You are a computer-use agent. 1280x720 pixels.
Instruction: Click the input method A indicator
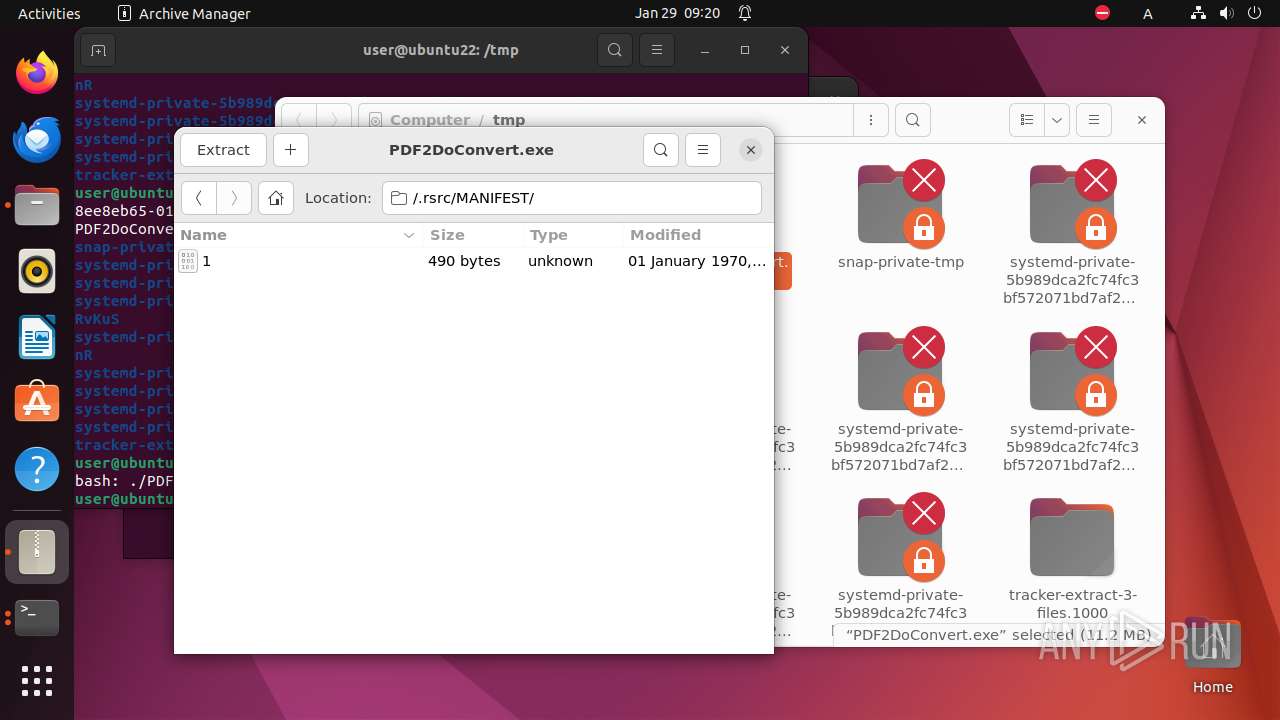tap(1148, 13)
